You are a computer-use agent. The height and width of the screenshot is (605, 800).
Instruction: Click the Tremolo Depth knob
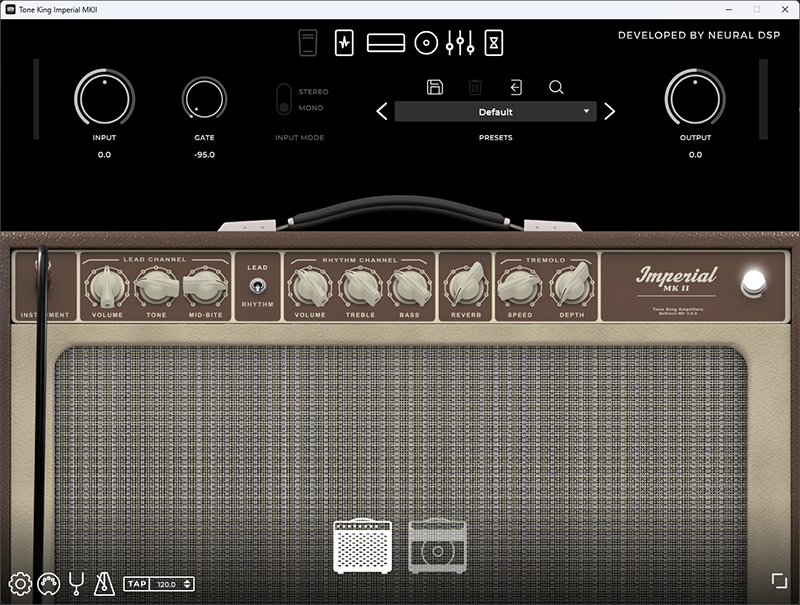(x=571, y=287)
